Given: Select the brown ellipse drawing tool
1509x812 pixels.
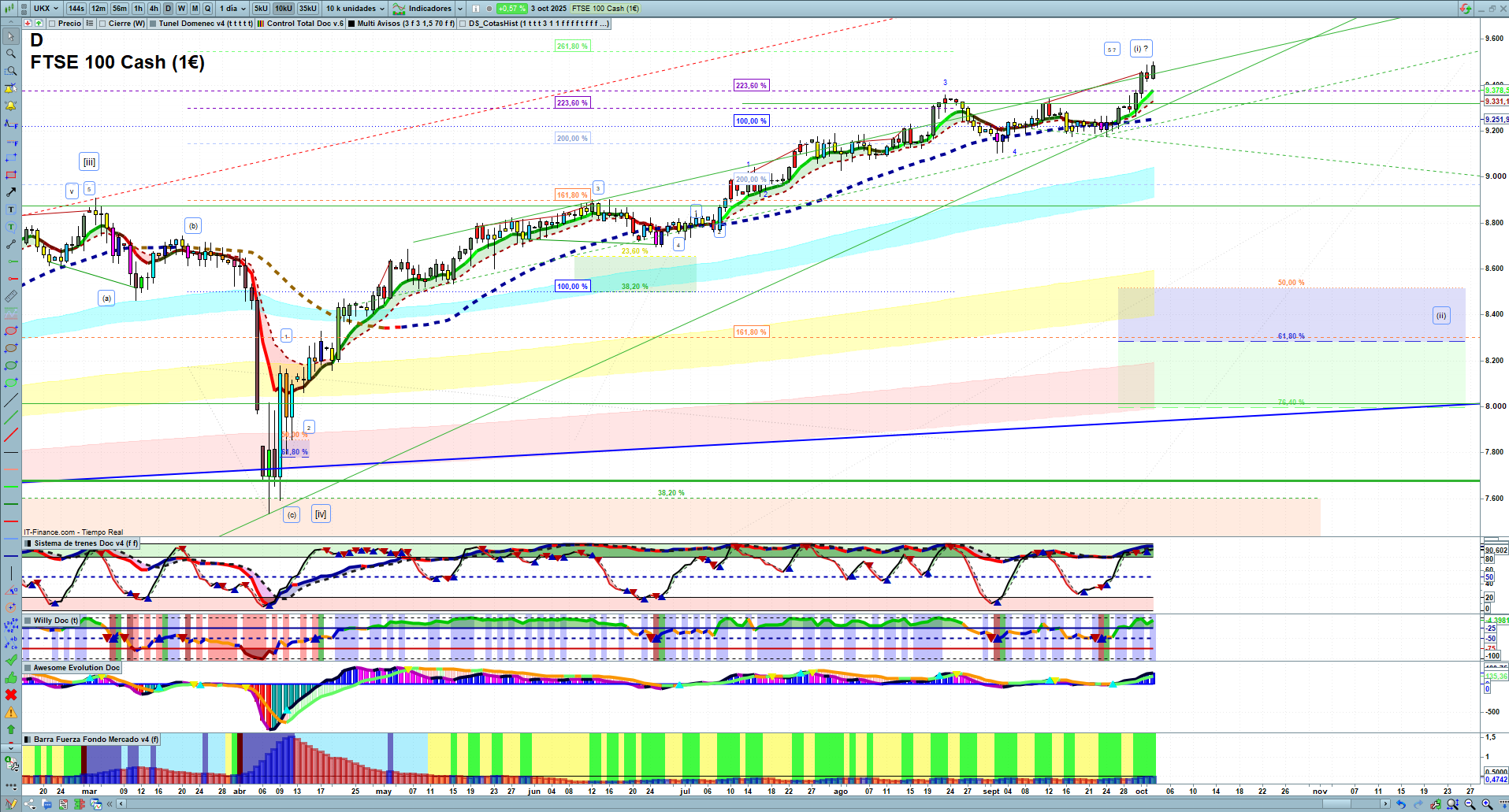Looking at the screenshot, I should (11, 348).
